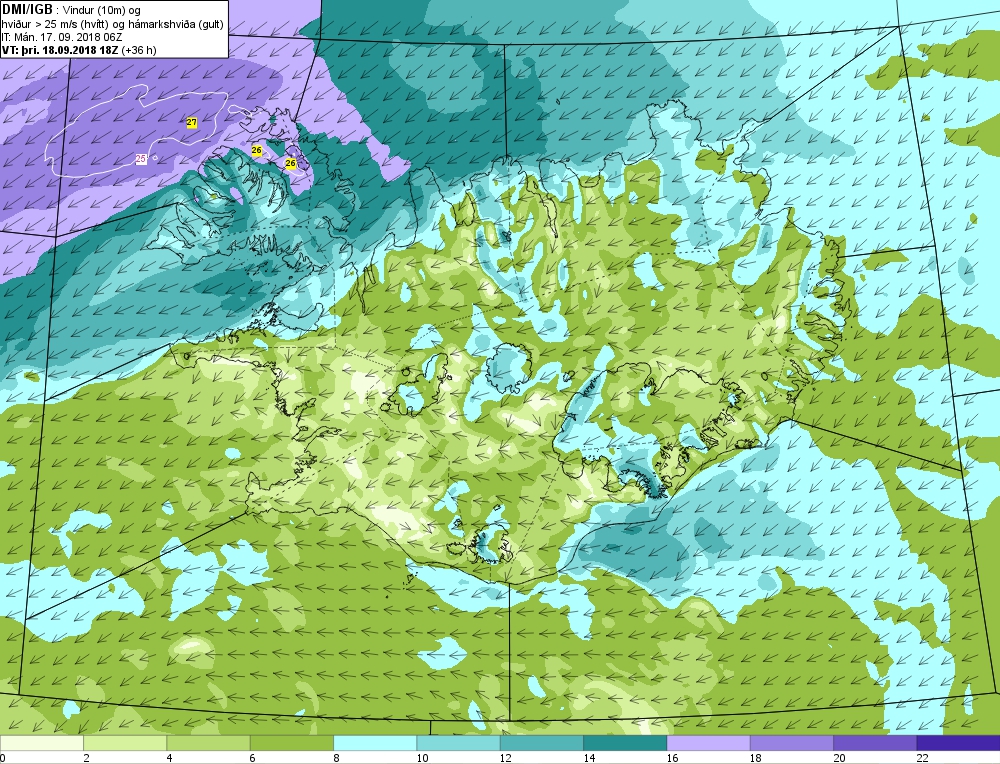This screenshot has width=1000, height=764.
Task: Select the 'Vindur (10m) og' title text
Action: point(103,10)
